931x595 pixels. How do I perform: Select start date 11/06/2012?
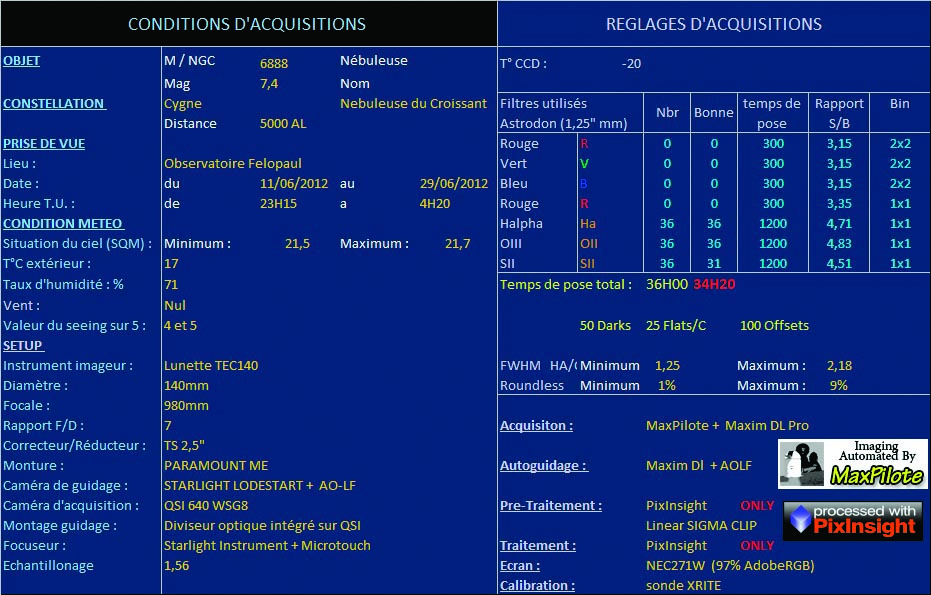point(294,183)
